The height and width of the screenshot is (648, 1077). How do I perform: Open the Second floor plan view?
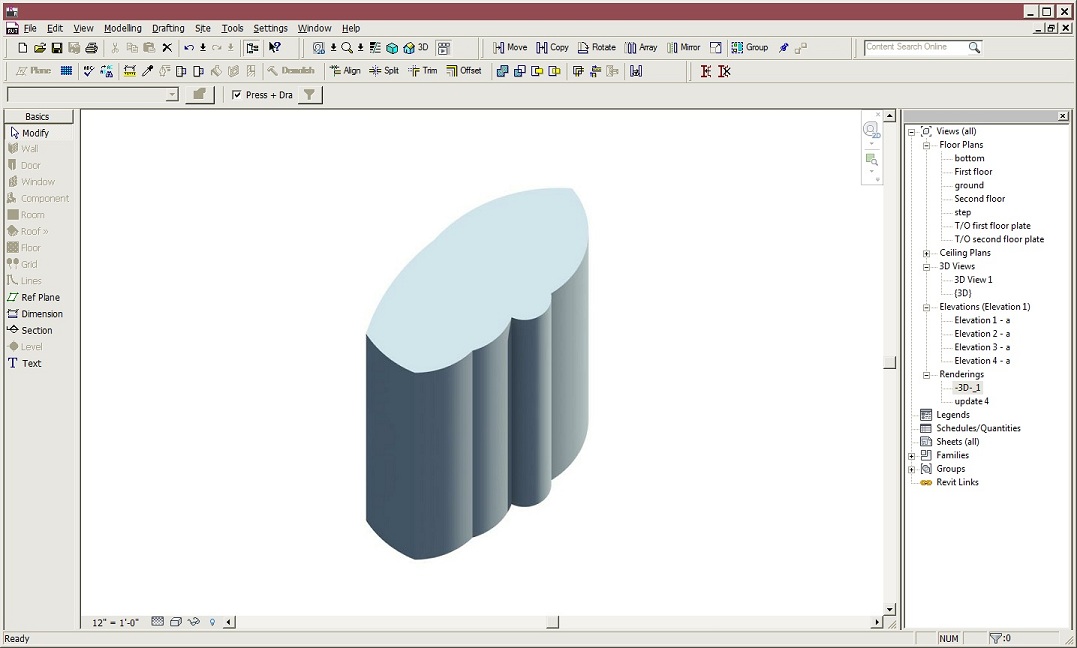click(979, 199)
